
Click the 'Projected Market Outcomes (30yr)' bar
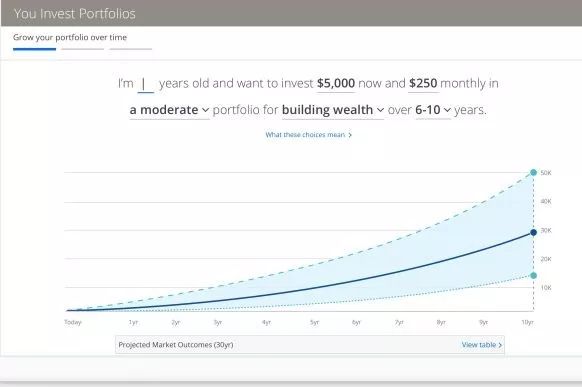tap(310, 345)
